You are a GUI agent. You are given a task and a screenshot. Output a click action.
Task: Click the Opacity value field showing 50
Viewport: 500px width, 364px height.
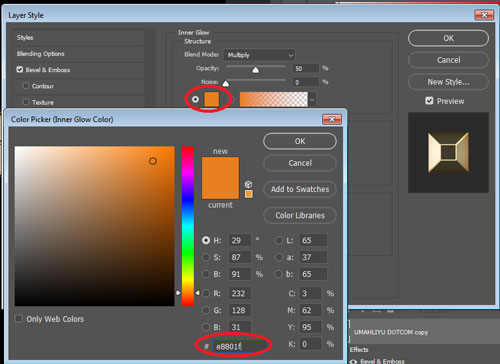pyautogui.click(x=306, y=68)
